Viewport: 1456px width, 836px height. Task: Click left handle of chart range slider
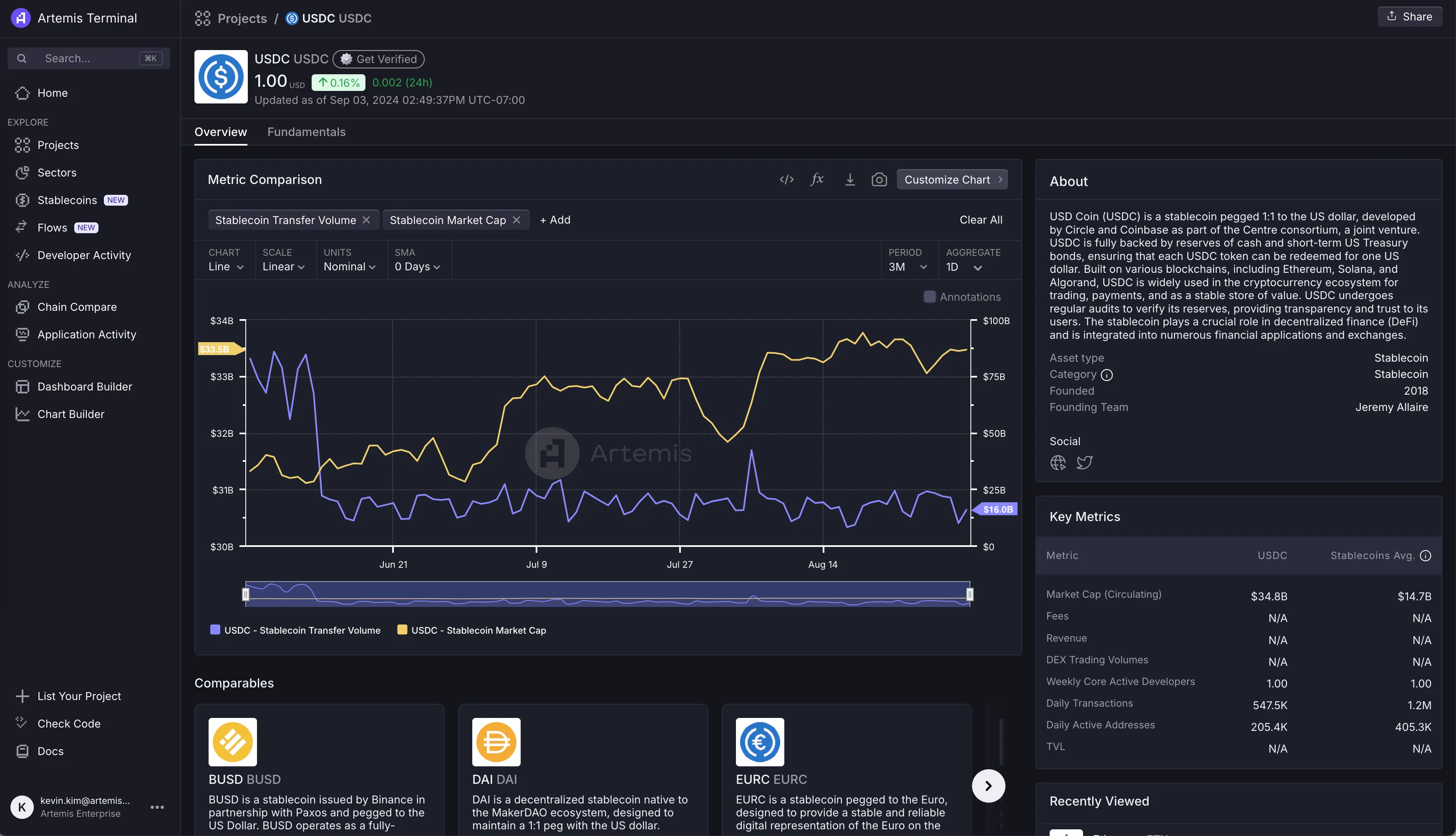pos(246,594)
